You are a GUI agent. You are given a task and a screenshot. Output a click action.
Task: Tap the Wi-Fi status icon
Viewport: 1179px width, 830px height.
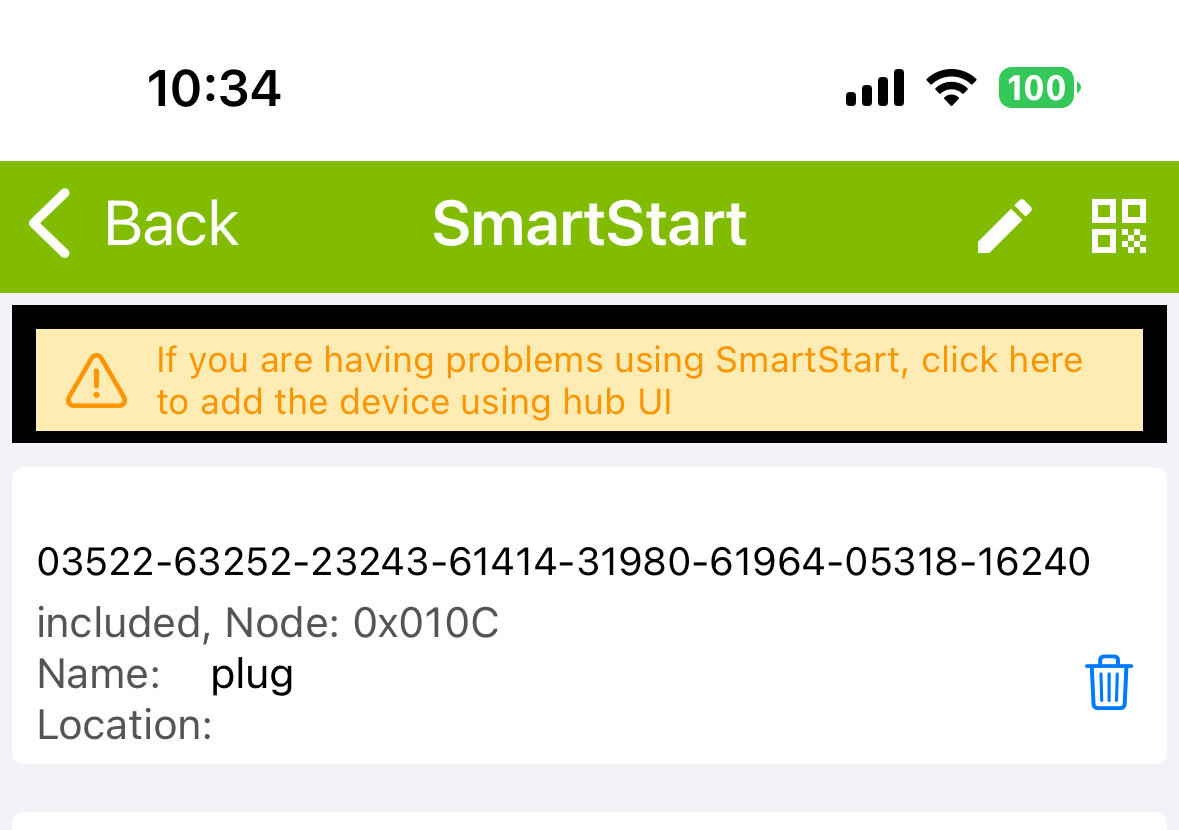coord(951,89)
